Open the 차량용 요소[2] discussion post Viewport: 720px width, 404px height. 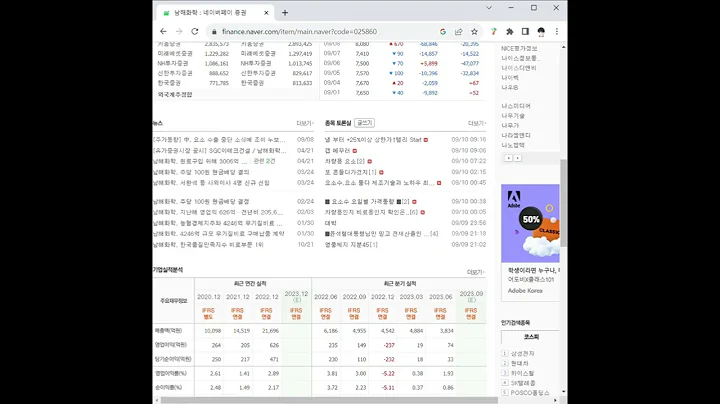(345, 161)
